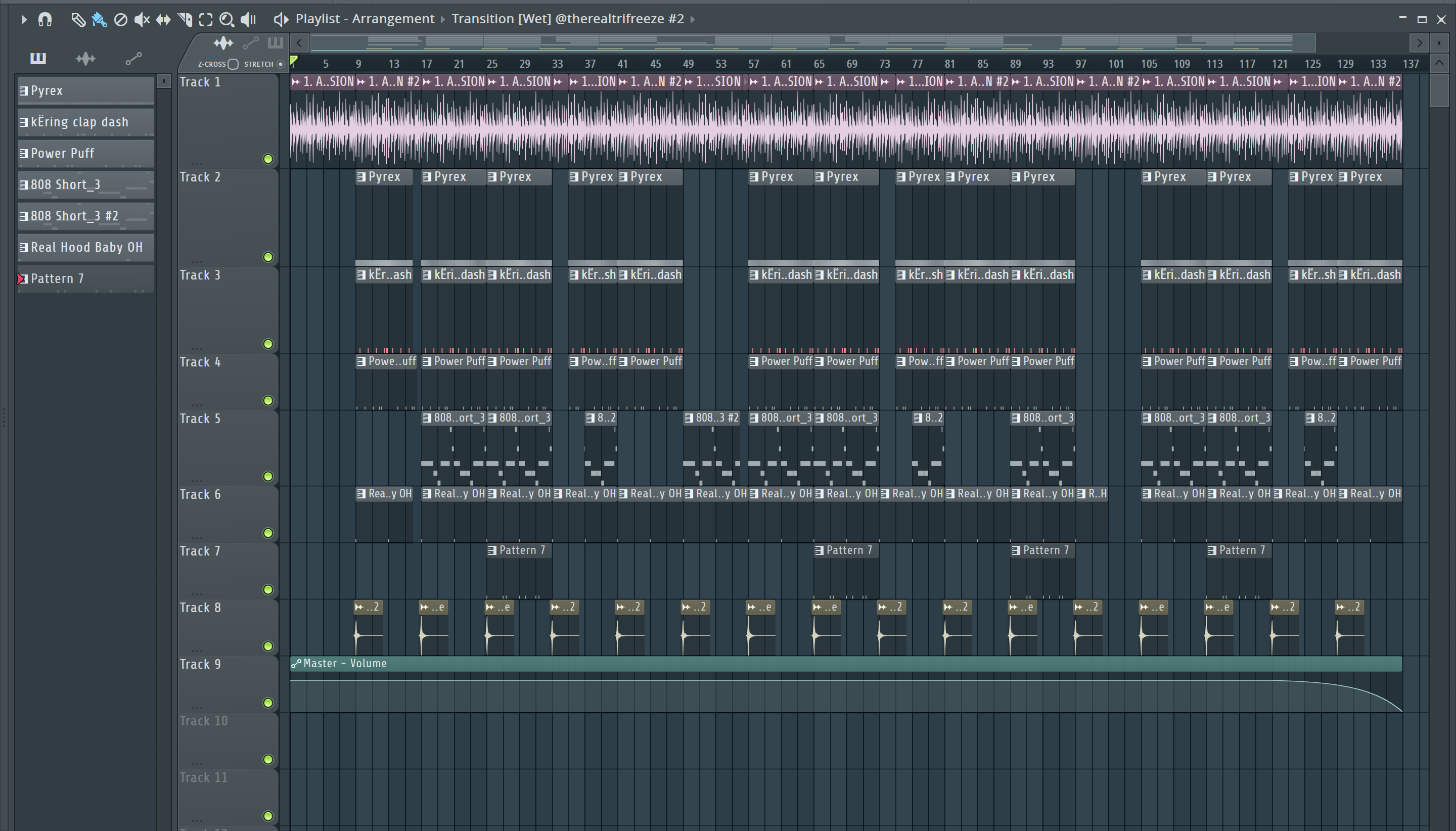Select Pyrex pattern in picker
Viewport: 1456px width, 831px height.
[x=85, y=91]
